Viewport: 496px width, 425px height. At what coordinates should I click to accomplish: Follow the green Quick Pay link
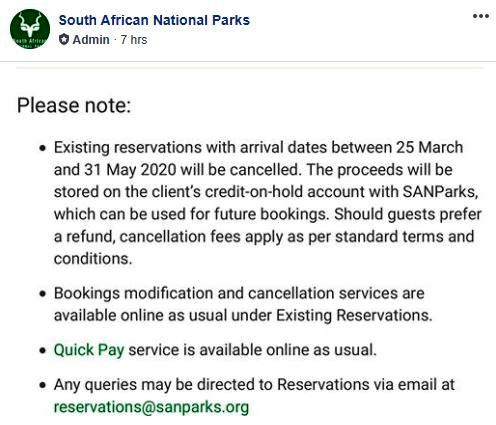[x=89, y=350]
